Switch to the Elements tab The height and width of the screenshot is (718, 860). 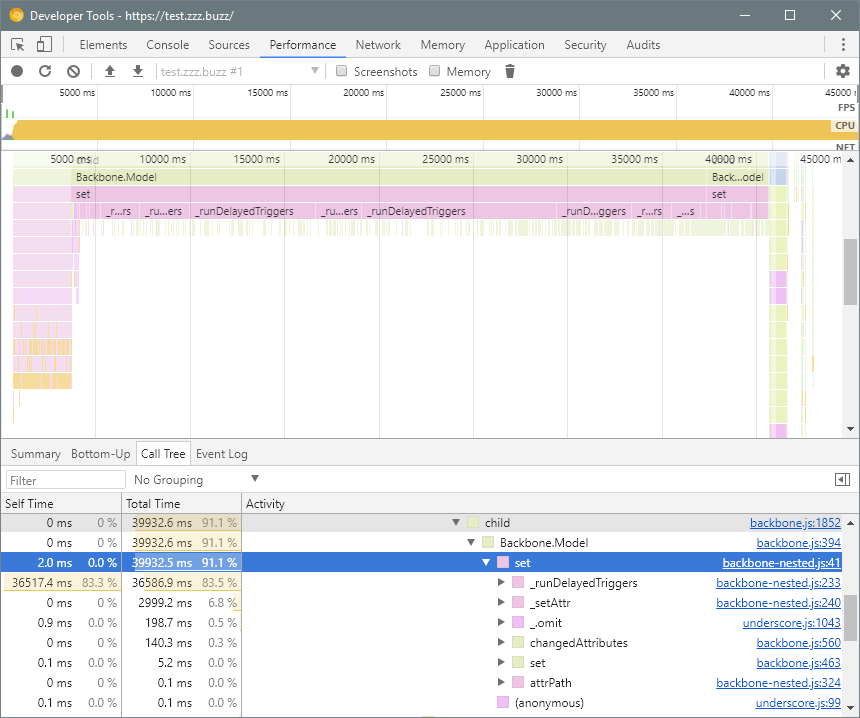tap(103, 45)
